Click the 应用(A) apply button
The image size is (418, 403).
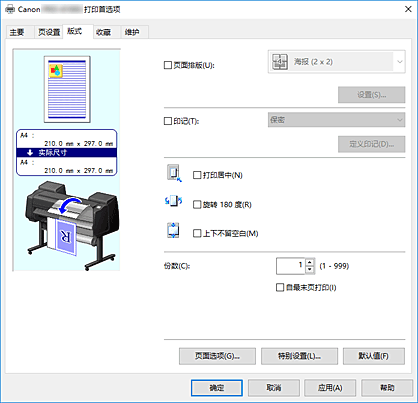[x=330, y=388]
